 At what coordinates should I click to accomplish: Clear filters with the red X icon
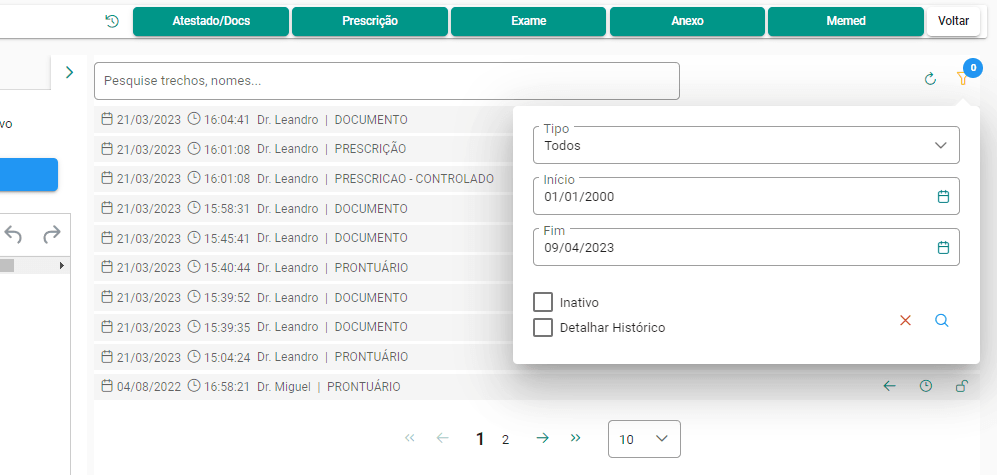[905, 320]
